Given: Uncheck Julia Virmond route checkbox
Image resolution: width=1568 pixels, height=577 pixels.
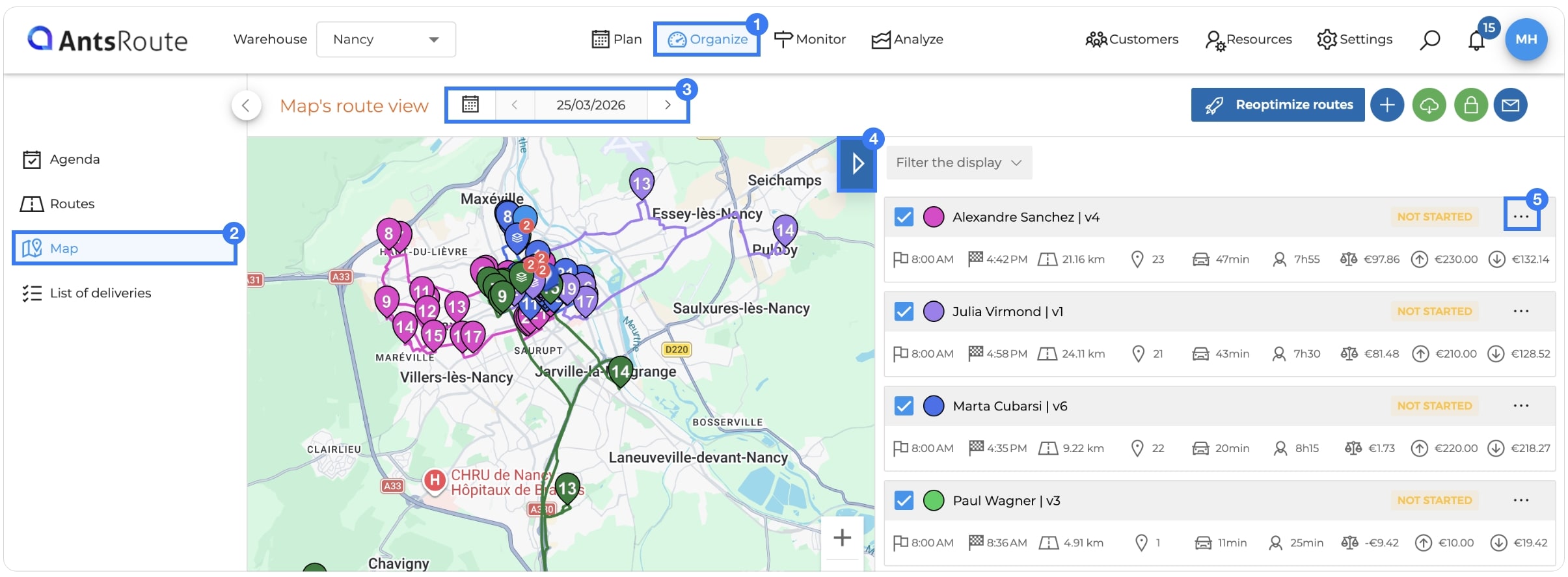Looking at the screenshot, I should pyautogui.click(x=904, y=311).
